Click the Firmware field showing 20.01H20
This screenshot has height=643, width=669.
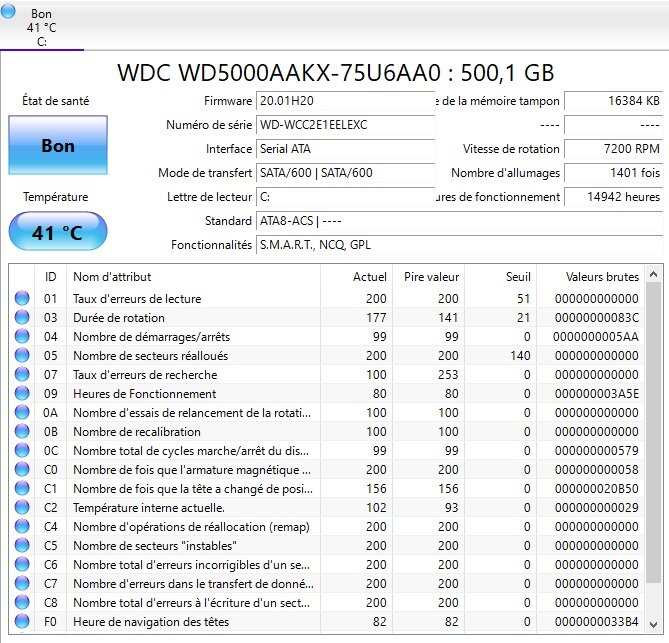345,101
